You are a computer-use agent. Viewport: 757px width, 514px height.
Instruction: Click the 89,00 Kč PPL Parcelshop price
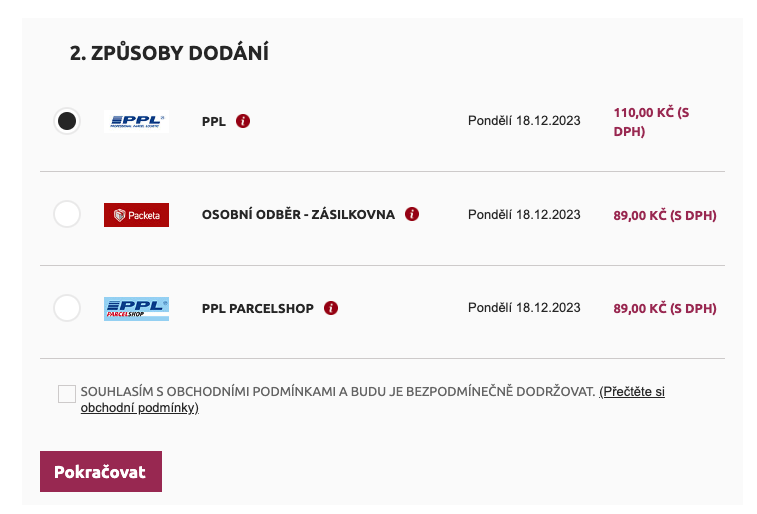(665, 308)
